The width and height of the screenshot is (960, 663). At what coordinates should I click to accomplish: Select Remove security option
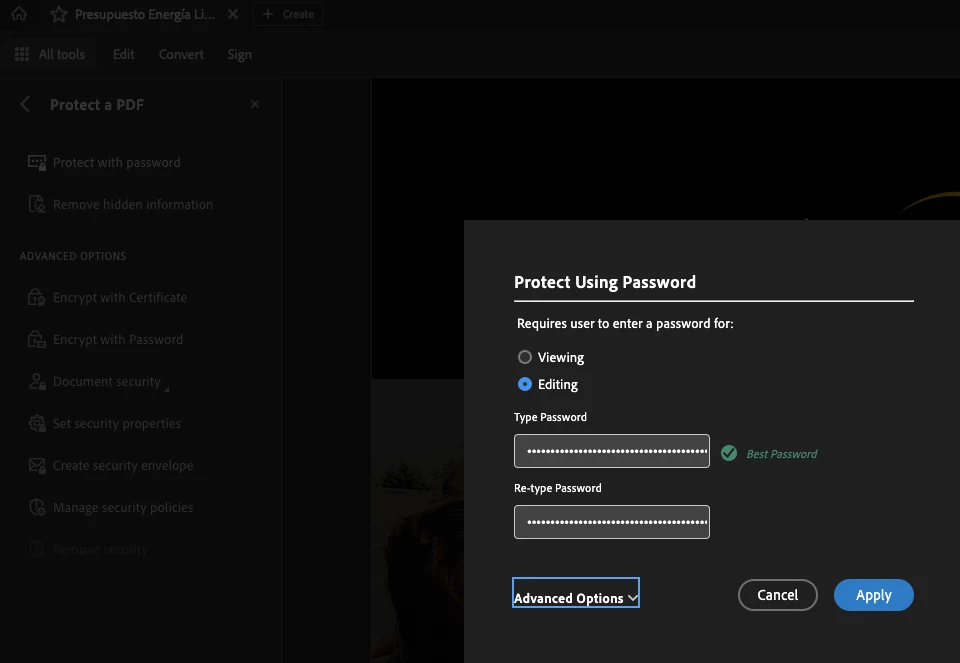(x=100, y=550)
